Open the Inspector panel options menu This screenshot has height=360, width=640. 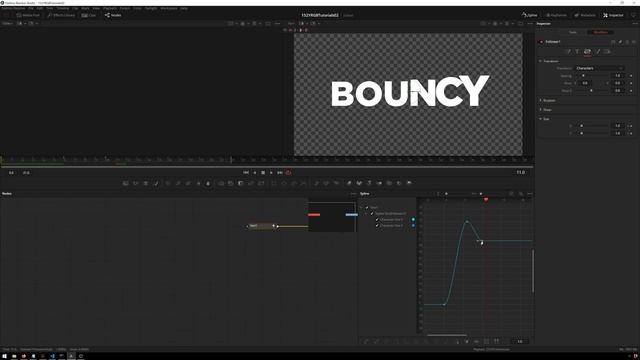click(635, 24)
